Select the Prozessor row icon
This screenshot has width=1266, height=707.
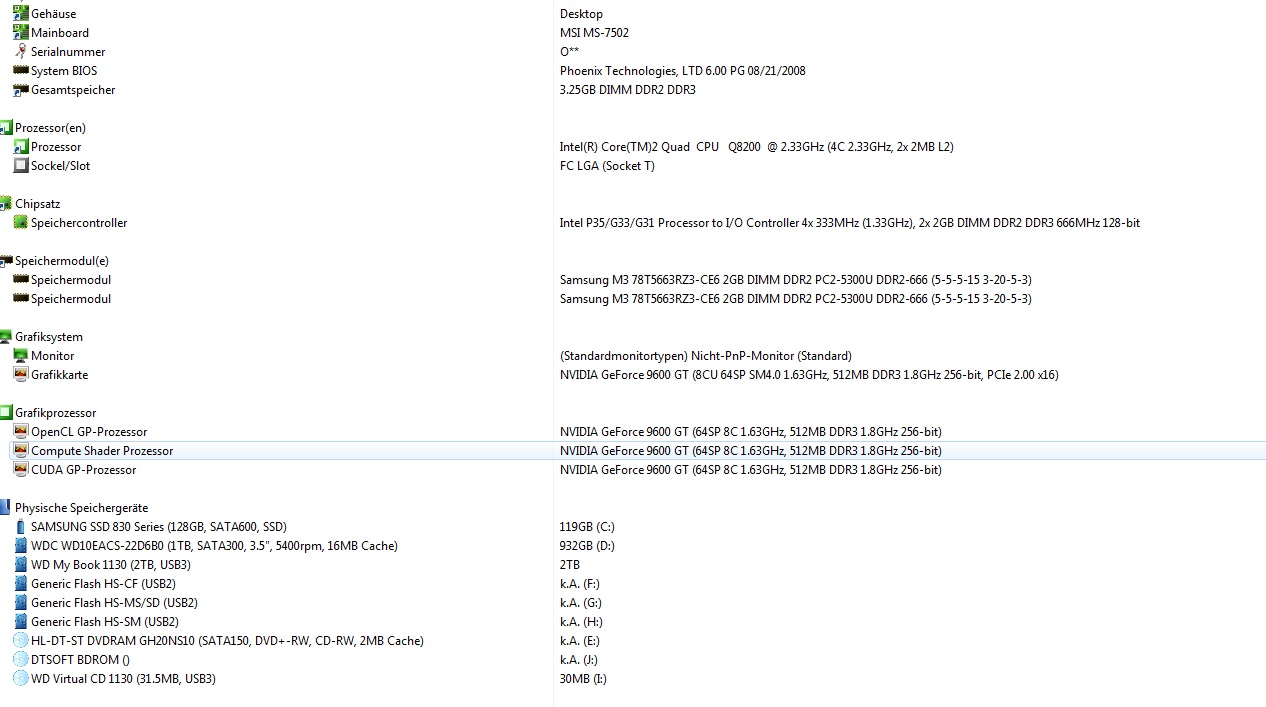[21, 147]
